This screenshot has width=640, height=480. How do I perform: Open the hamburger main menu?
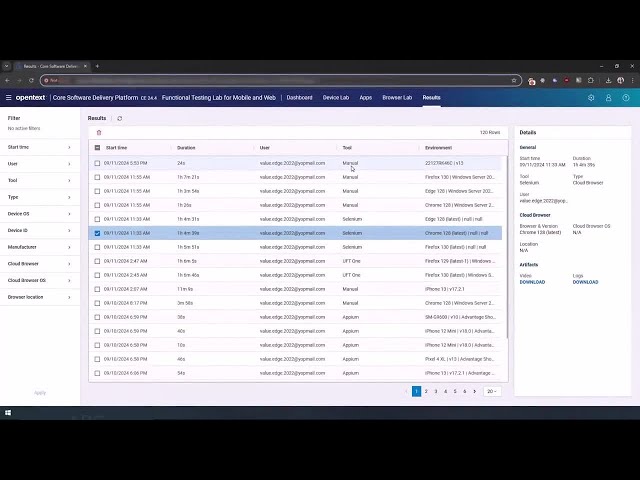coord(9,98)
